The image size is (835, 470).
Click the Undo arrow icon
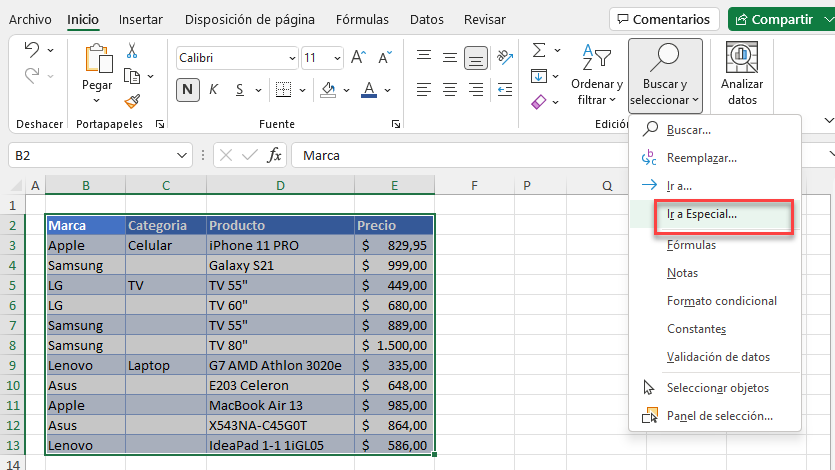32,50
